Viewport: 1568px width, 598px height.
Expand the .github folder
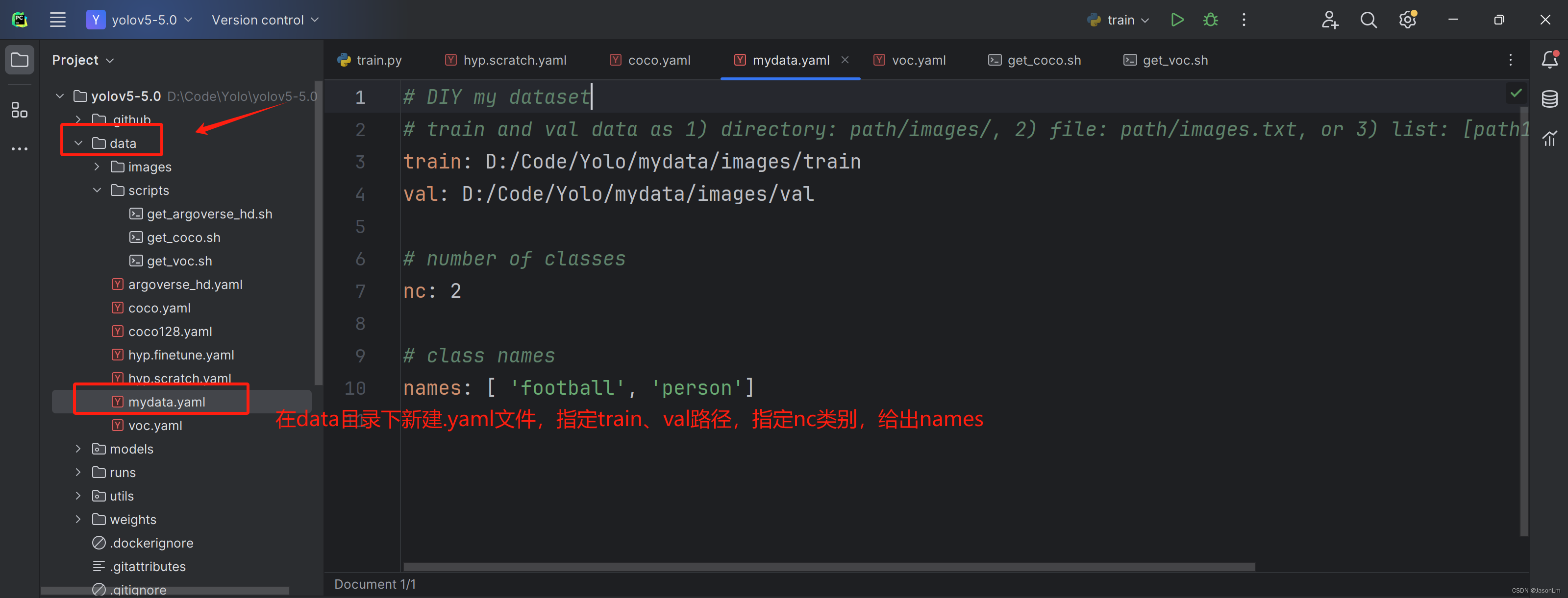(78, 119)
